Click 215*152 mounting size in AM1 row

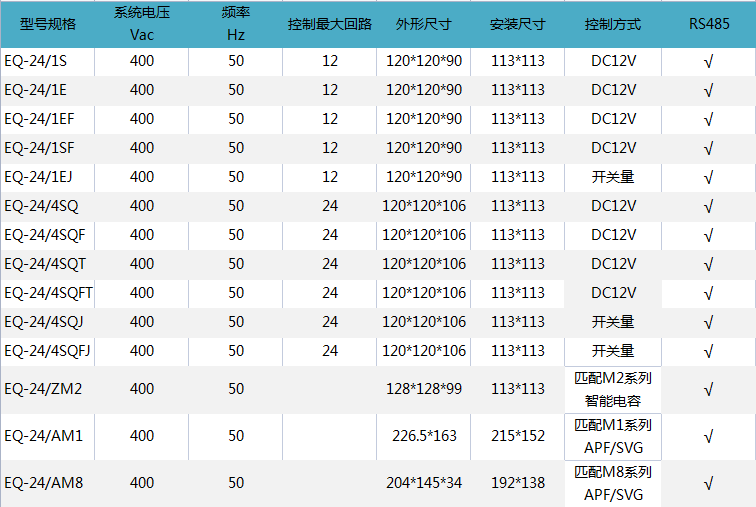pos(518,436)
